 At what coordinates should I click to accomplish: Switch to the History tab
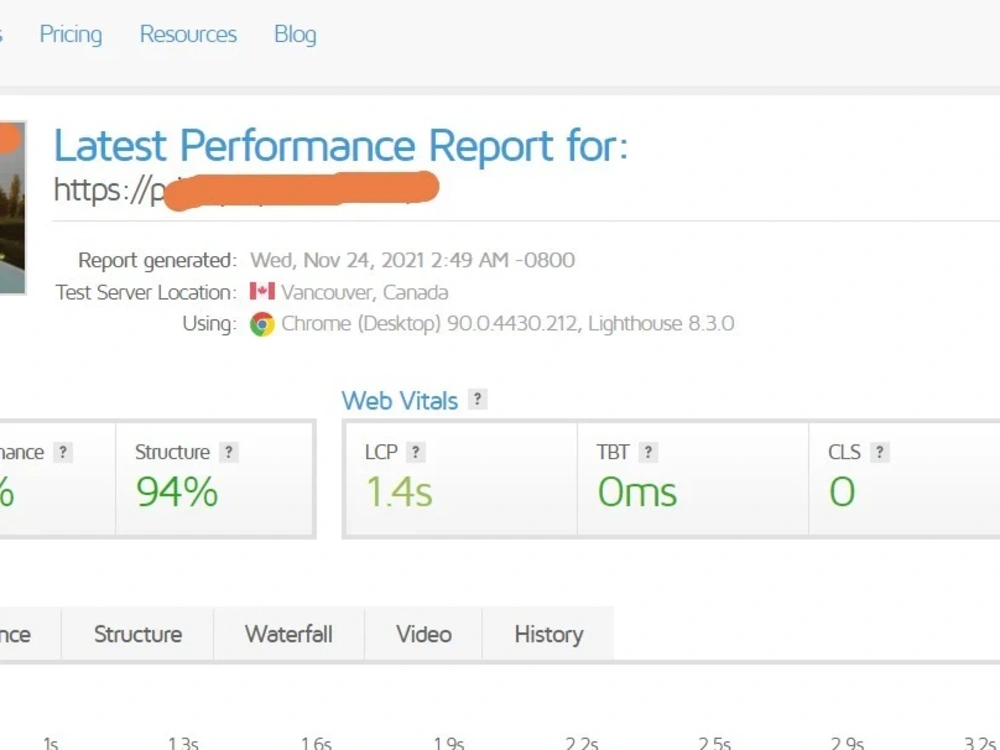(x=548, y=634)
